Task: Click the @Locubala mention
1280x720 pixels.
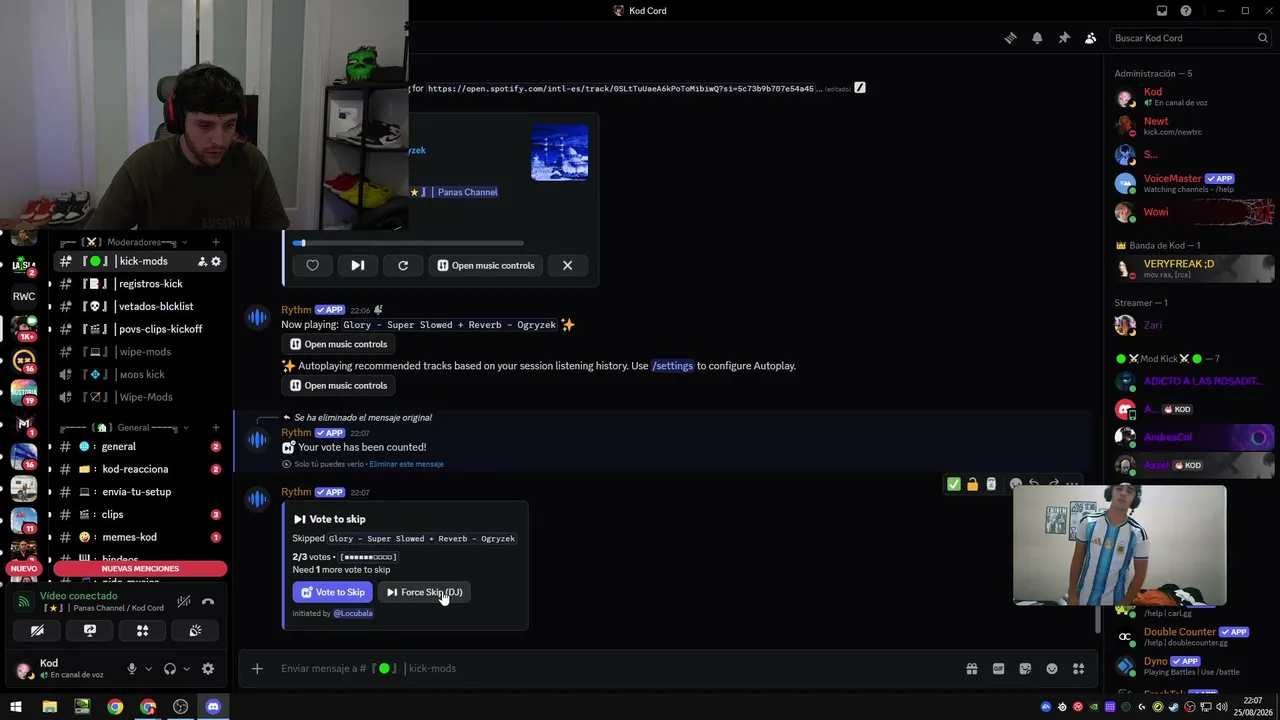Action: (x=353, y=613)
